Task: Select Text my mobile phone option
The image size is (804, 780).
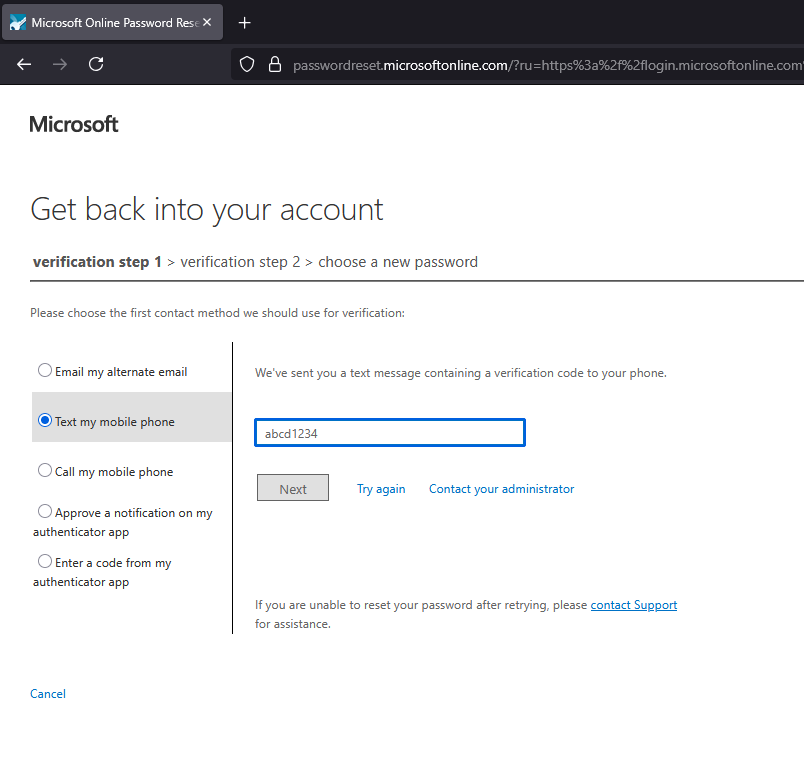Action: coord(45,421)
